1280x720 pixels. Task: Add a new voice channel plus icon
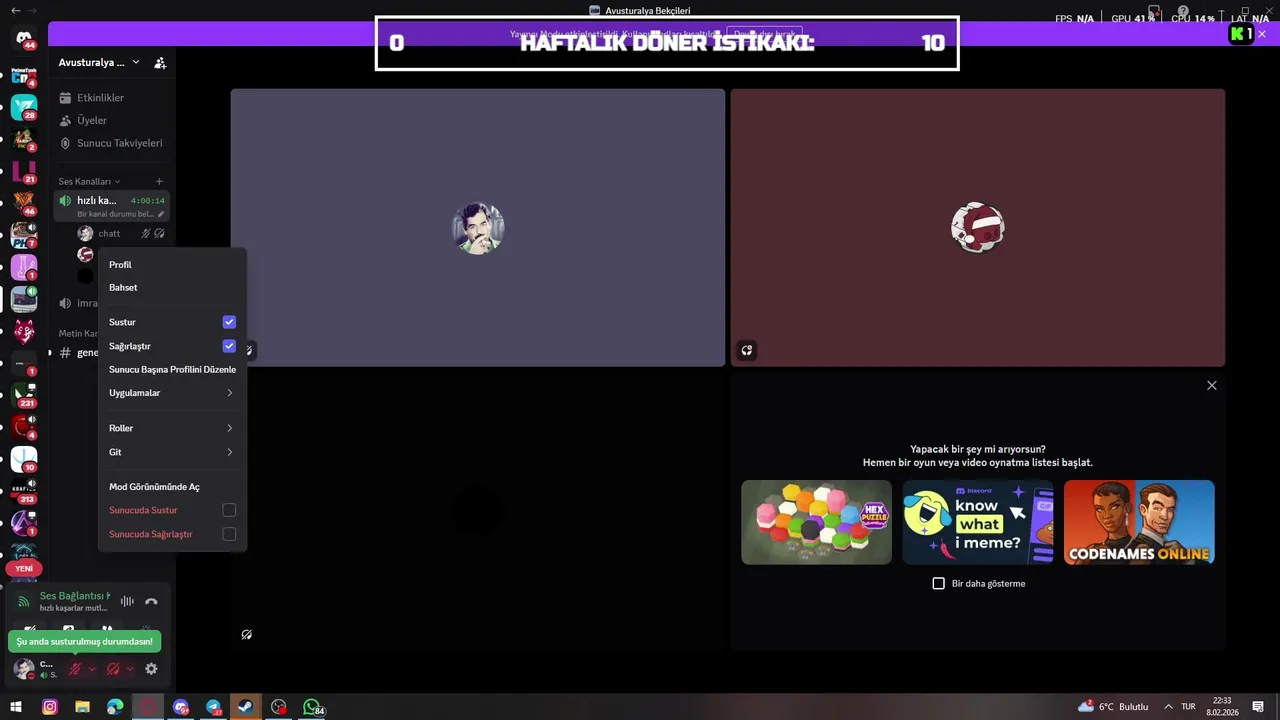point(159,181)
